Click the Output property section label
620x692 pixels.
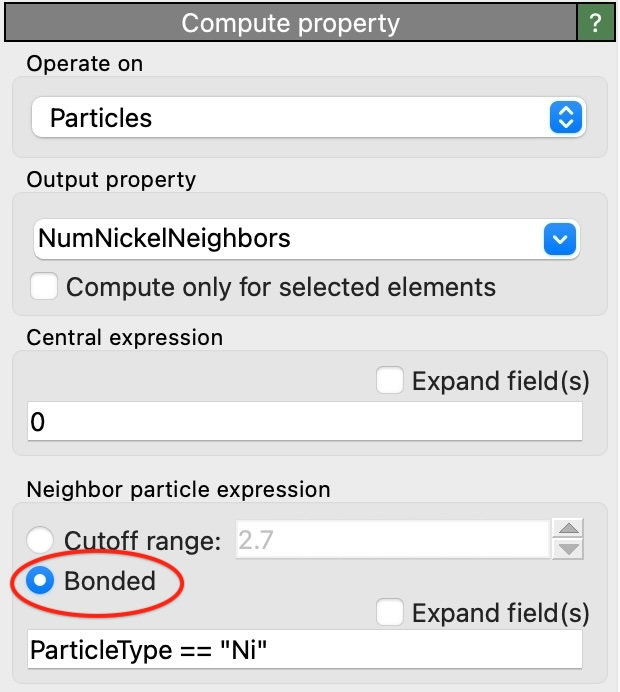tap(111, 180)
